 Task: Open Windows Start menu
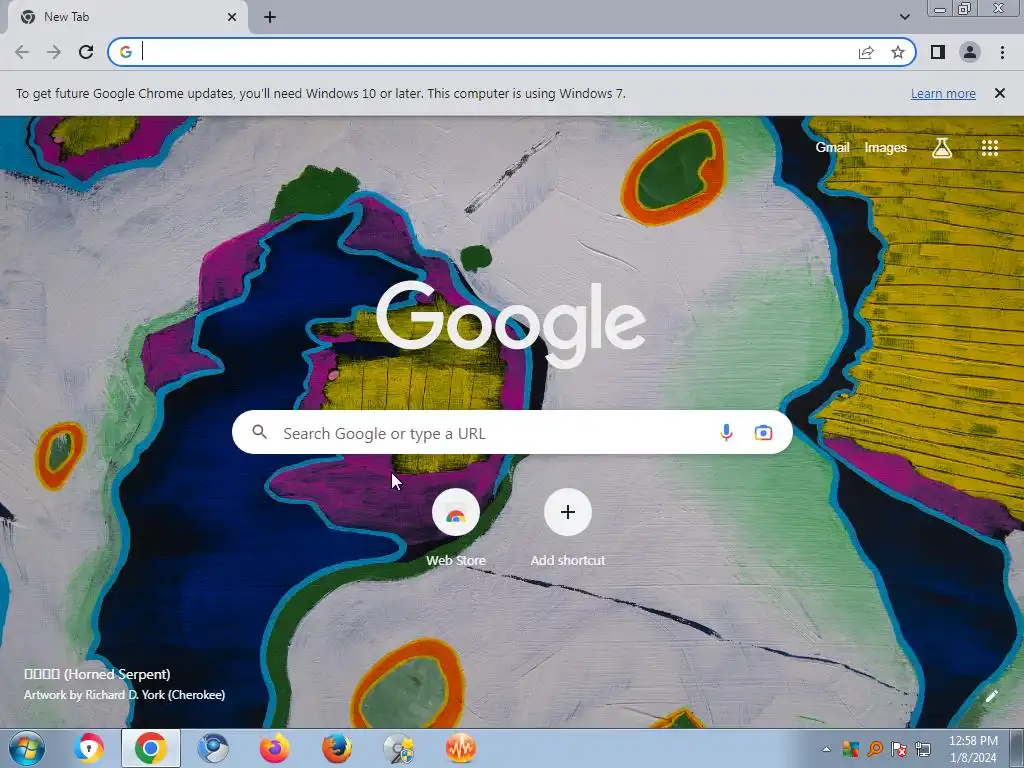click(x=27, y=748)
